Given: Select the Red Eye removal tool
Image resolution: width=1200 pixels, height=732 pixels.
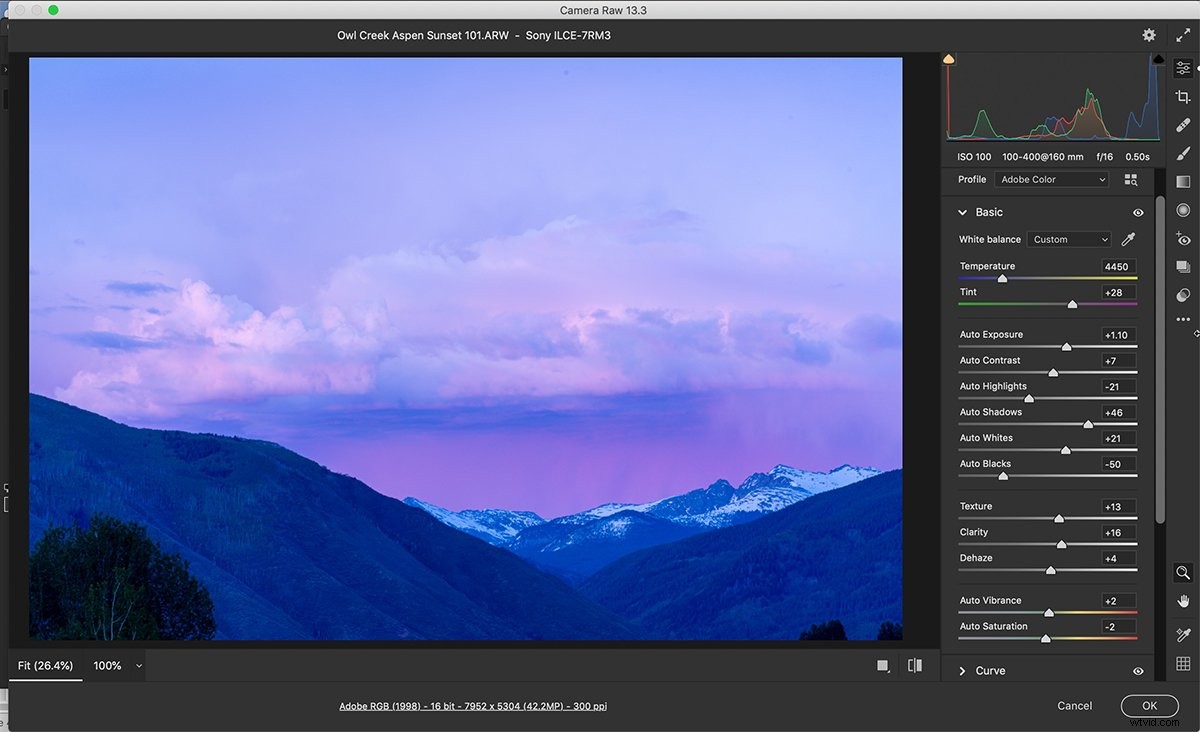Looking at the screenshot, I should [x=1183, y=239].
